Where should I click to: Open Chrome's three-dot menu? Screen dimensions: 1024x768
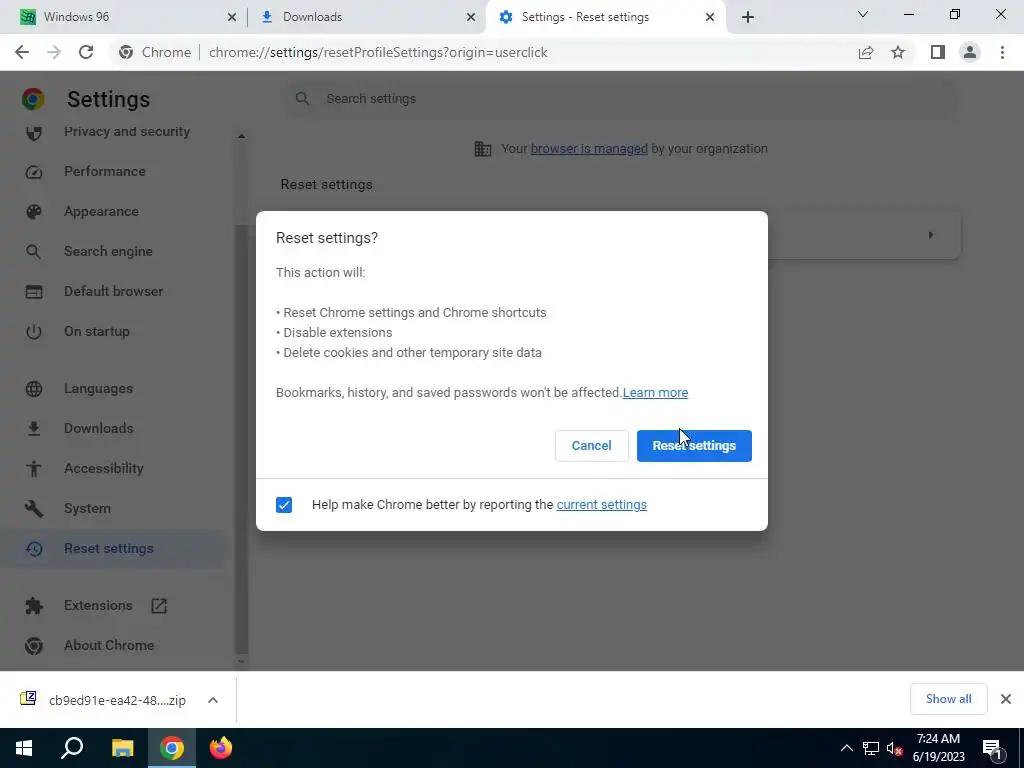pos(1002,52)
